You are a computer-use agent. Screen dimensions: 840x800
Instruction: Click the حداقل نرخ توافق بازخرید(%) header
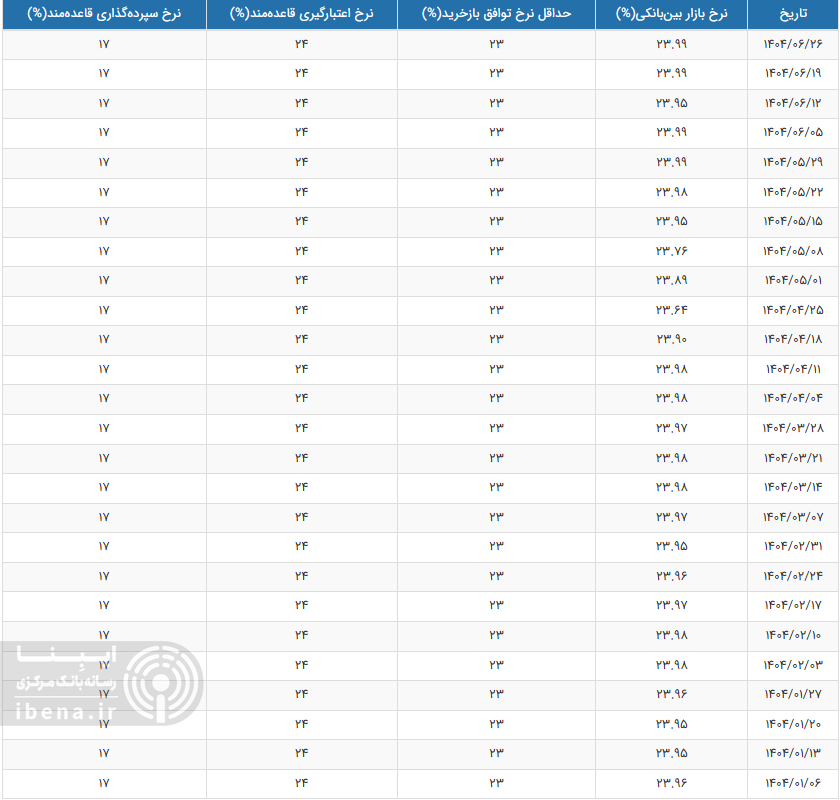click(496, 15)
